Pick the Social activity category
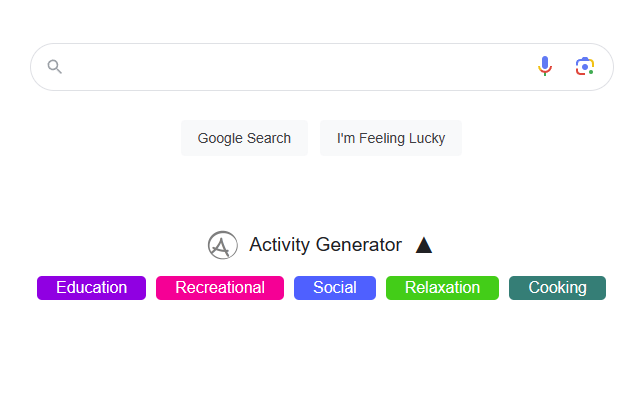Screen dimensions: 640x400 click(x=335, y=288)
